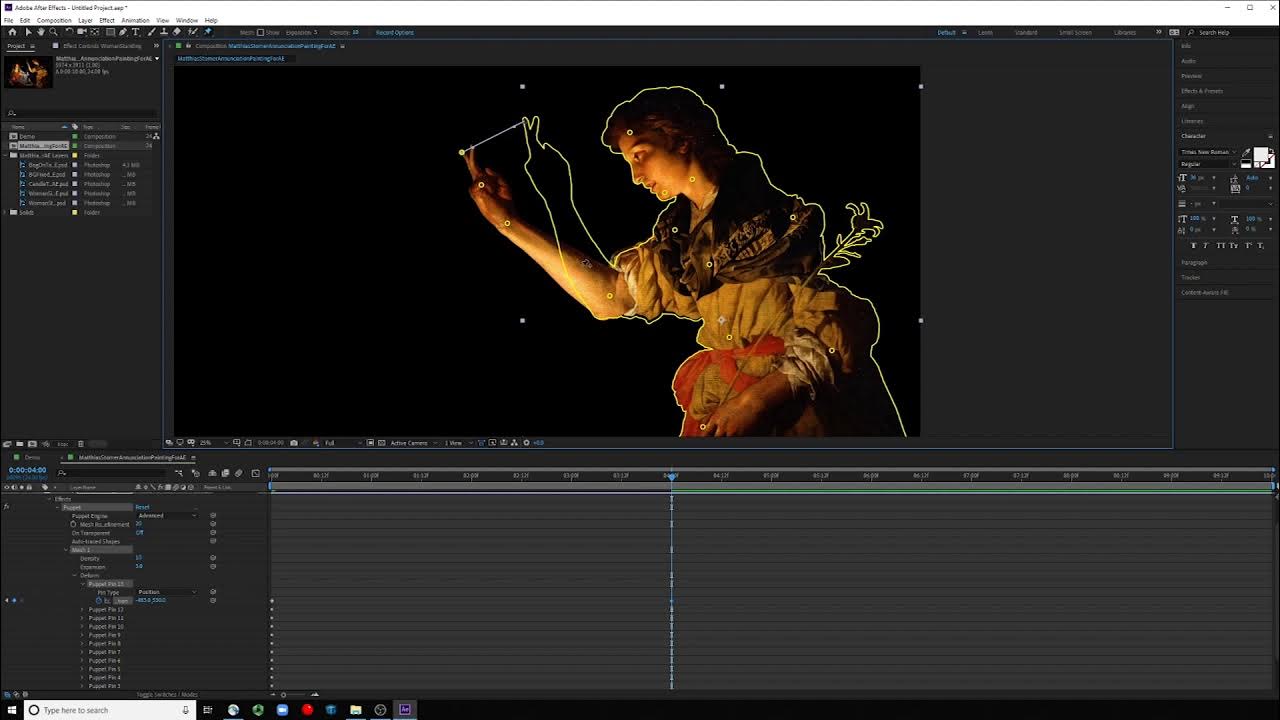Click Reset for the Puppet effect
1280x720 pixels.
coord(142,507)
